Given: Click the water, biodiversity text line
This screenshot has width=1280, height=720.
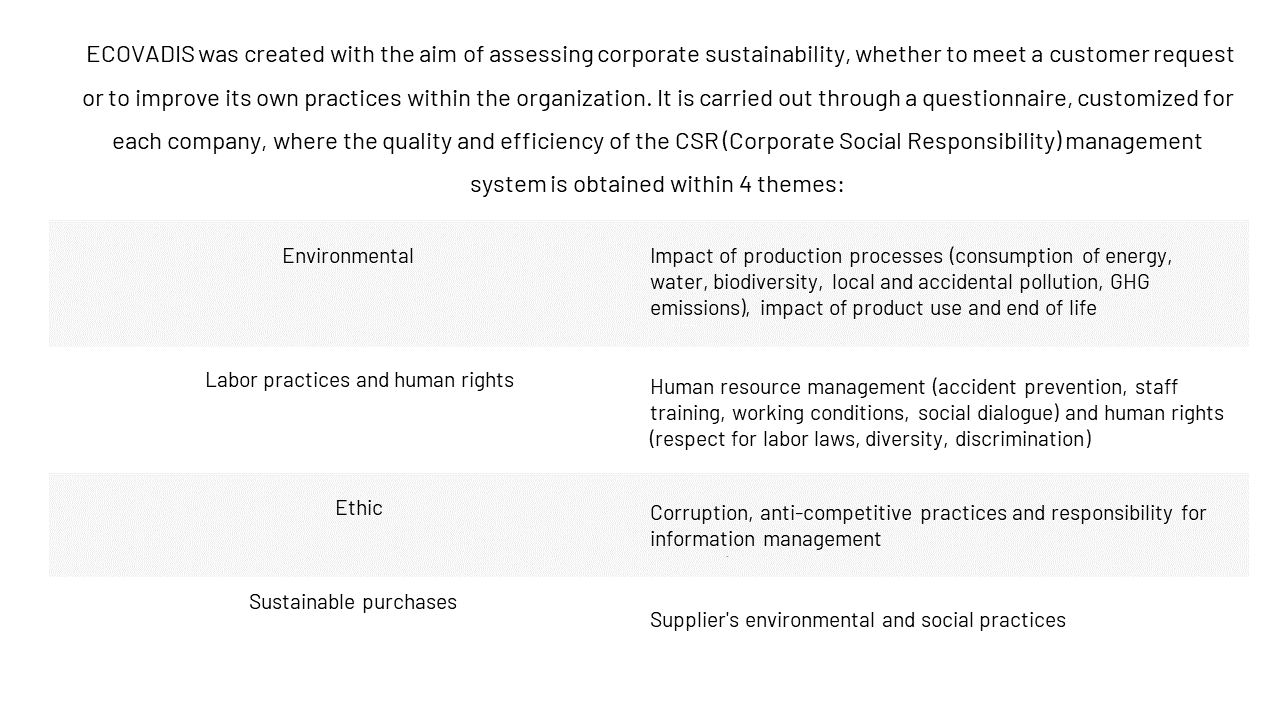Looking at the screenshot, I should tap(900, 282).
